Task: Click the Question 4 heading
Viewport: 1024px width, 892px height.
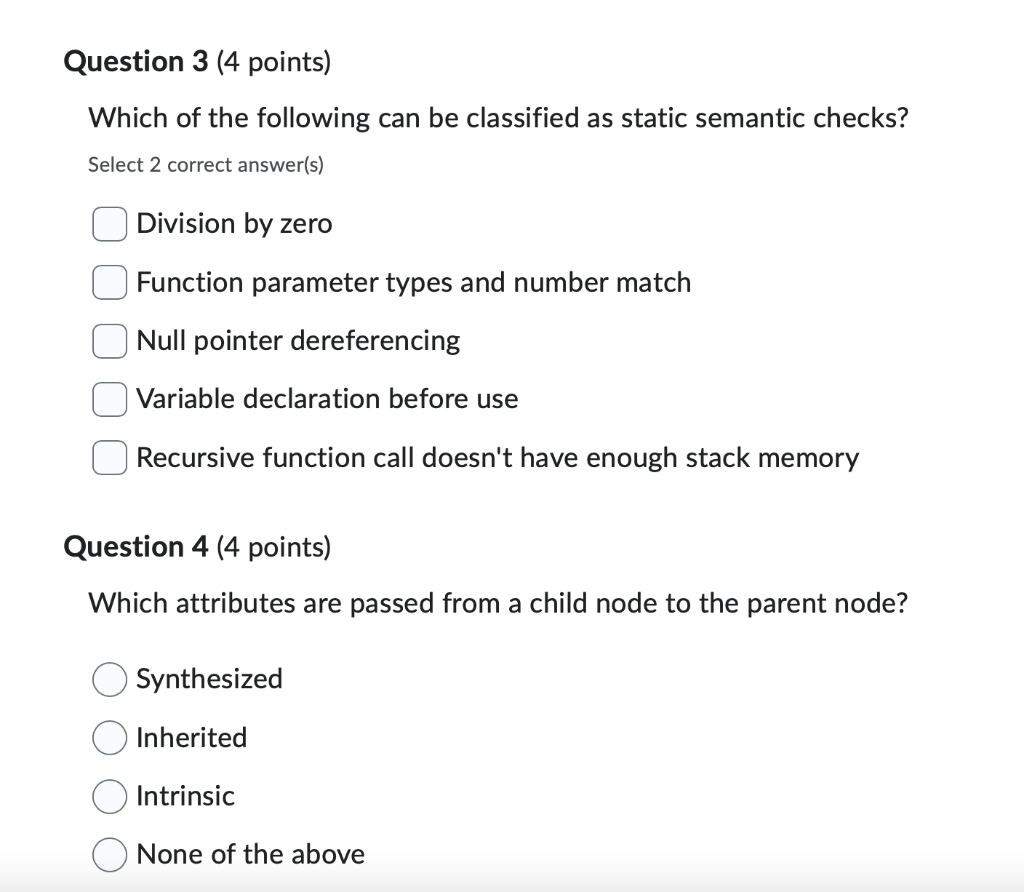Action: tap(135, 547)
